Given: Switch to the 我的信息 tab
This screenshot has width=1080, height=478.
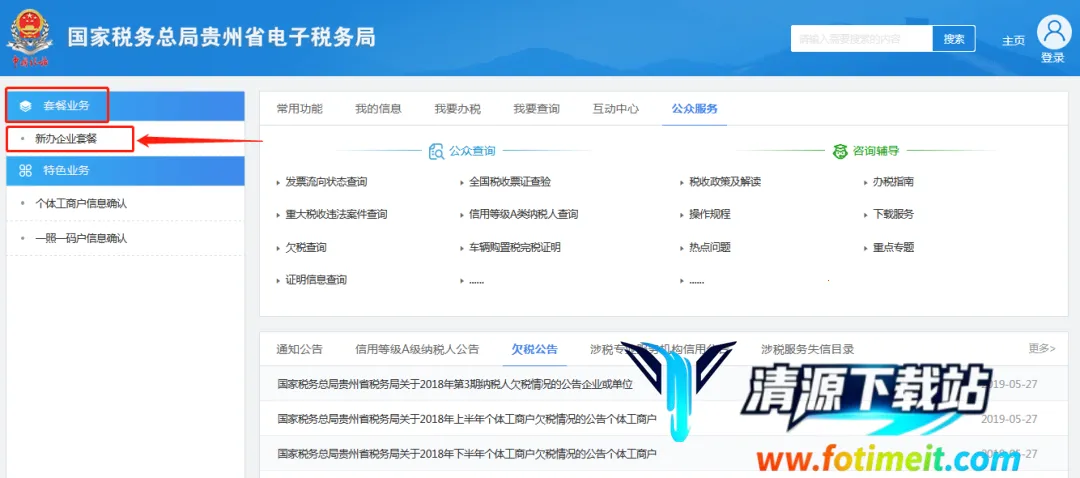Looking at the screenshot, I should pyautogui.click(x=378, y=109).
